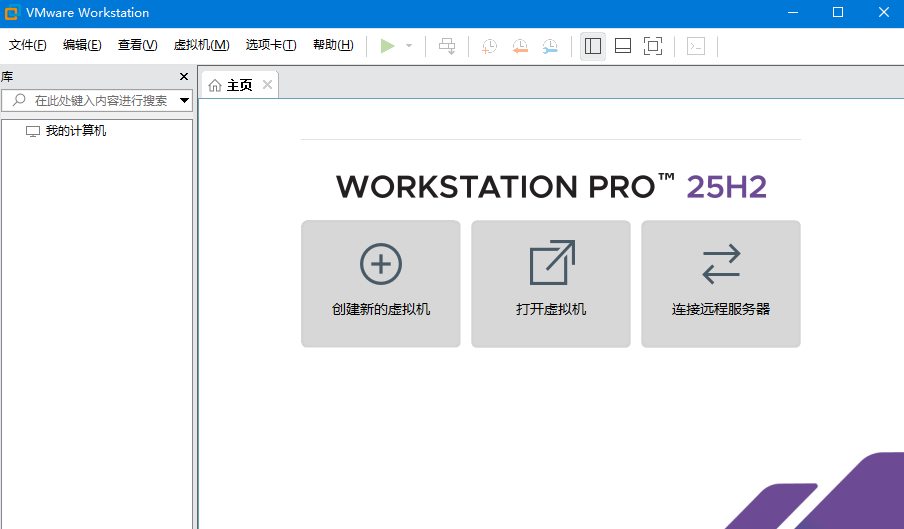Open the 文件(F) menu
Screen dimensions: 904x529
(x=28, y=45)
